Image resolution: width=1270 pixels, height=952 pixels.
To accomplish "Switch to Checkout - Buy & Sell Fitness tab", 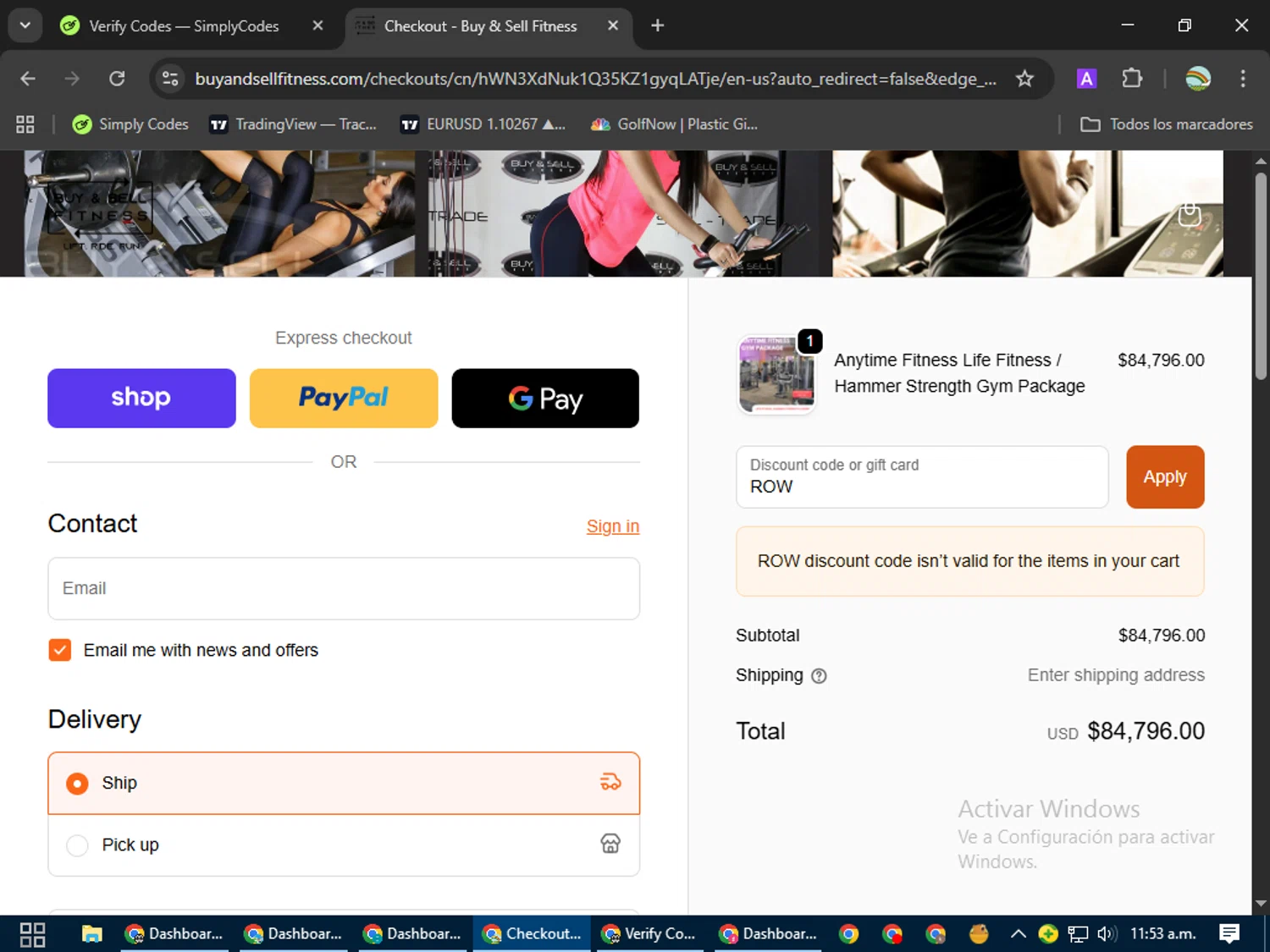I will pos(479,26).
